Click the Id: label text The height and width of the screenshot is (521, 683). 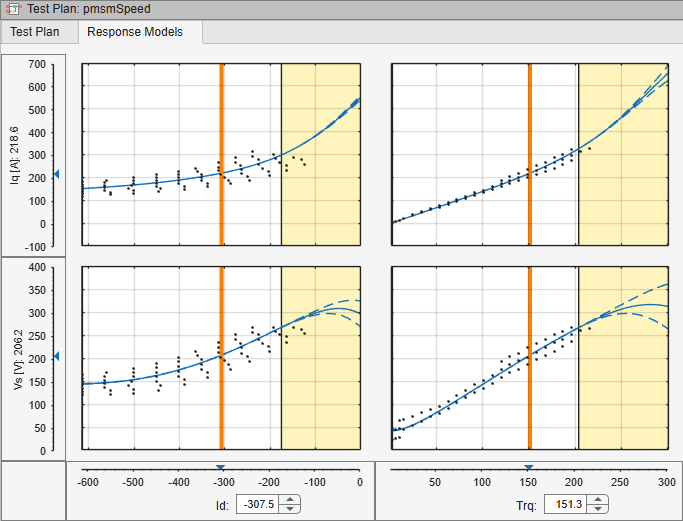222,505
